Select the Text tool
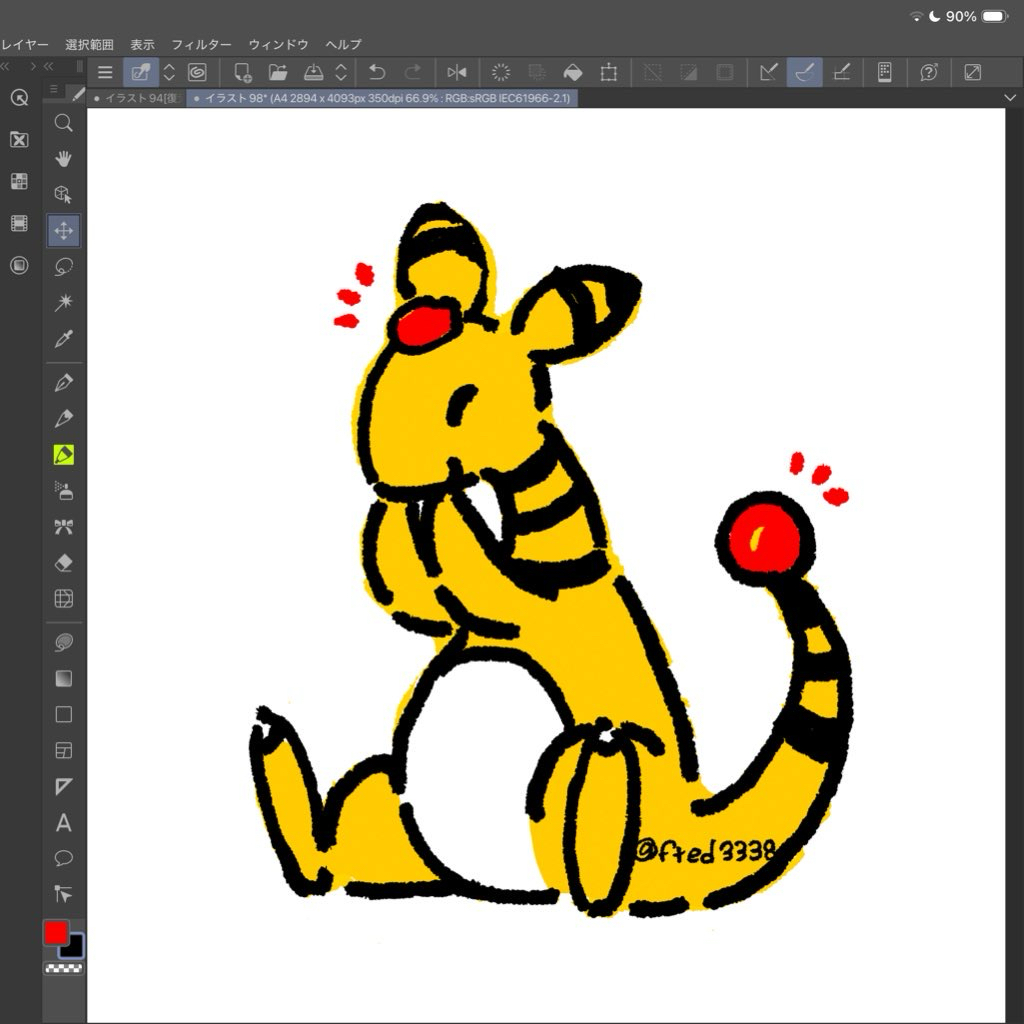1024x1024 pixels. pyautogui.click(x=63, y=823)
